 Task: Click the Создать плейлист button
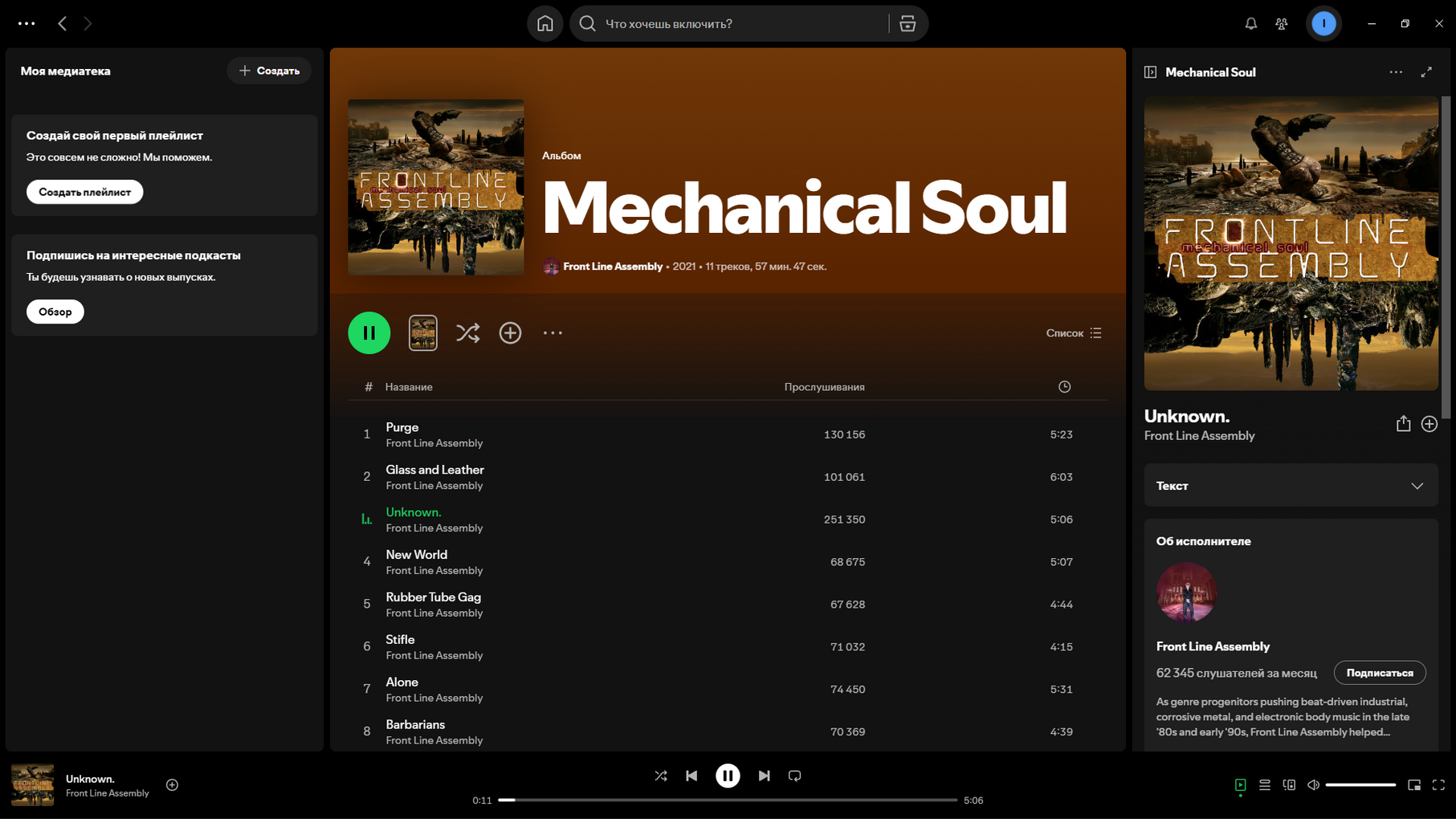point(84,192)
